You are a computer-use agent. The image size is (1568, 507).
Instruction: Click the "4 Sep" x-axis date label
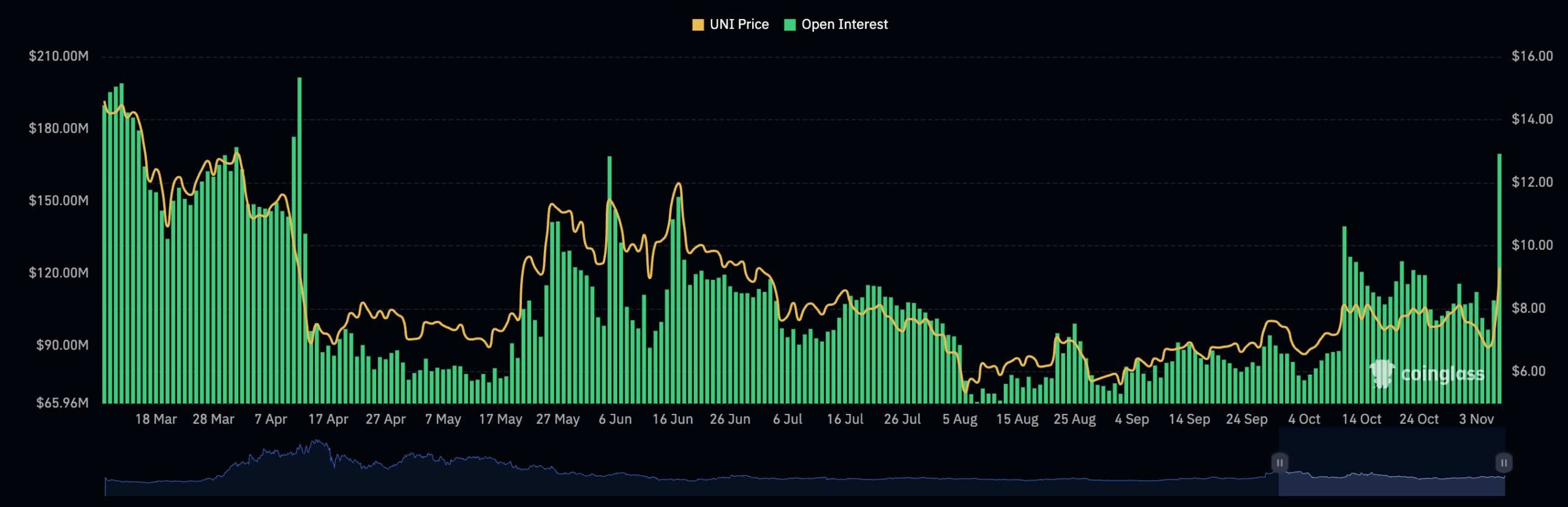(x=1132, y=419)
